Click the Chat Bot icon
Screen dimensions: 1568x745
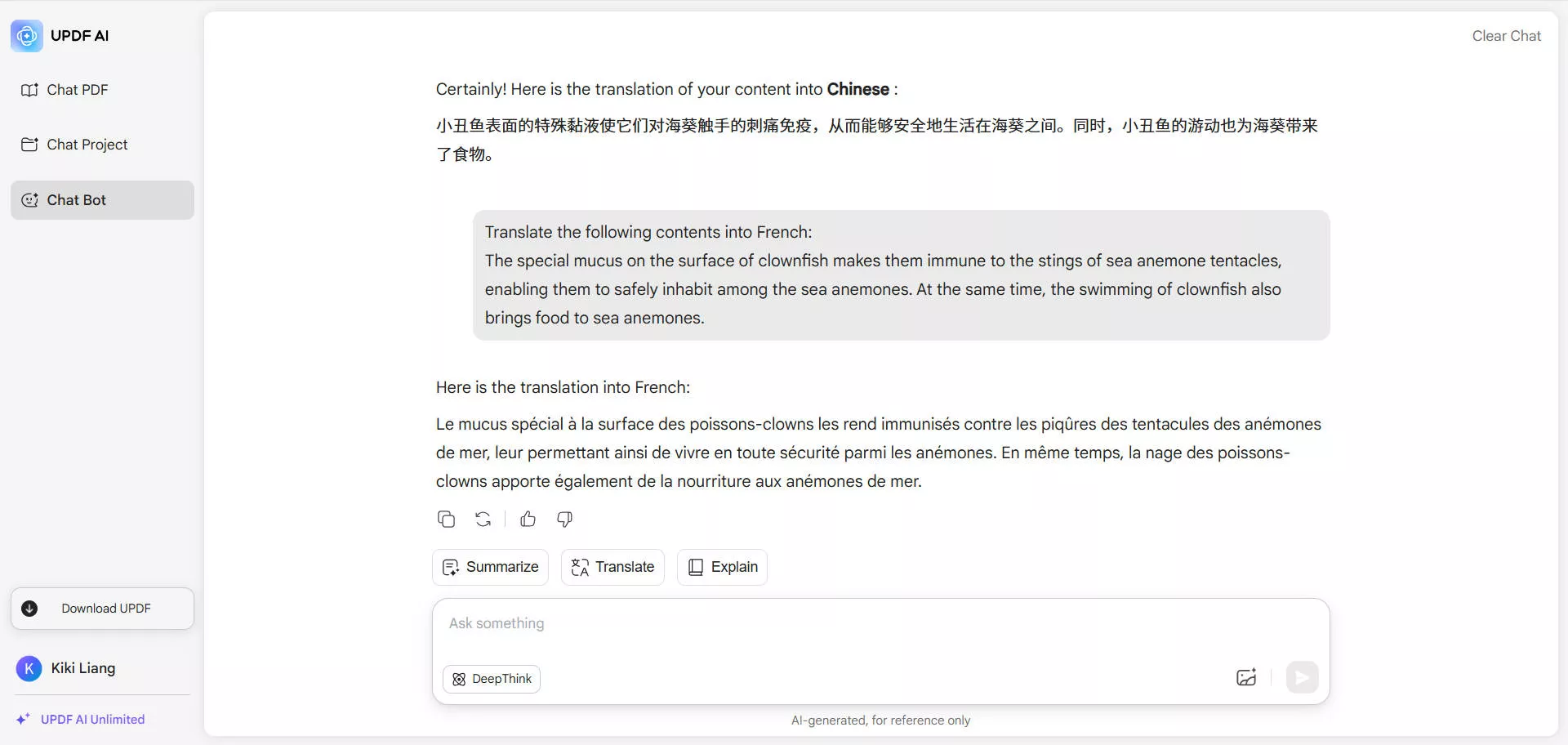30,199
